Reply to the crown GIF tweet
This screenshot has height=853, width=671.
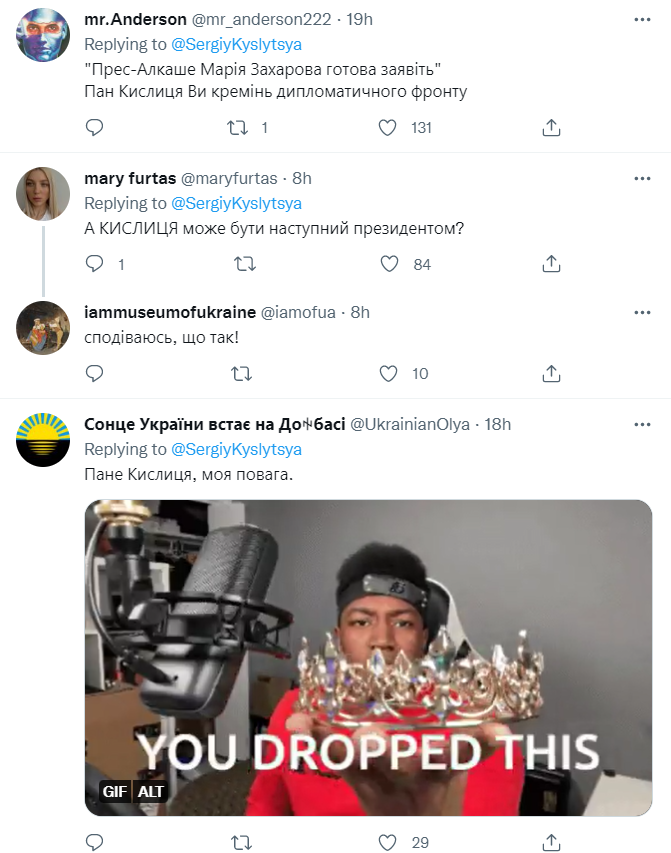pos(94,842)
